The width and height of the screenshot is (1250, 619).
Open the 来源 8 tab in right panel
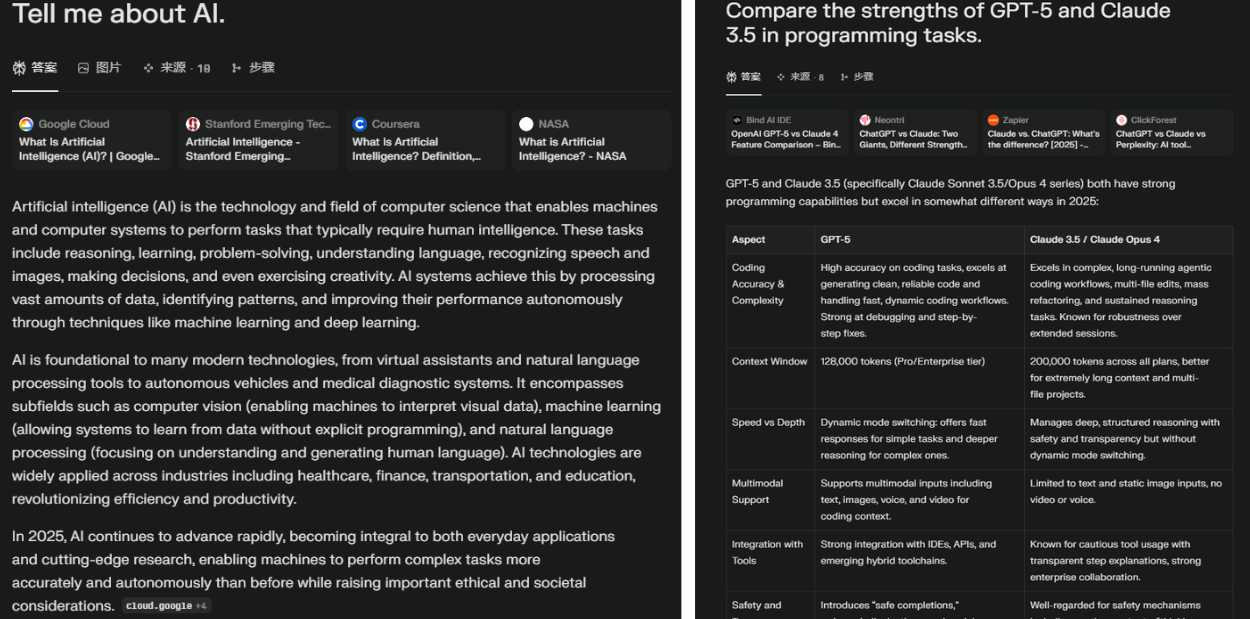tap(801, 77)
